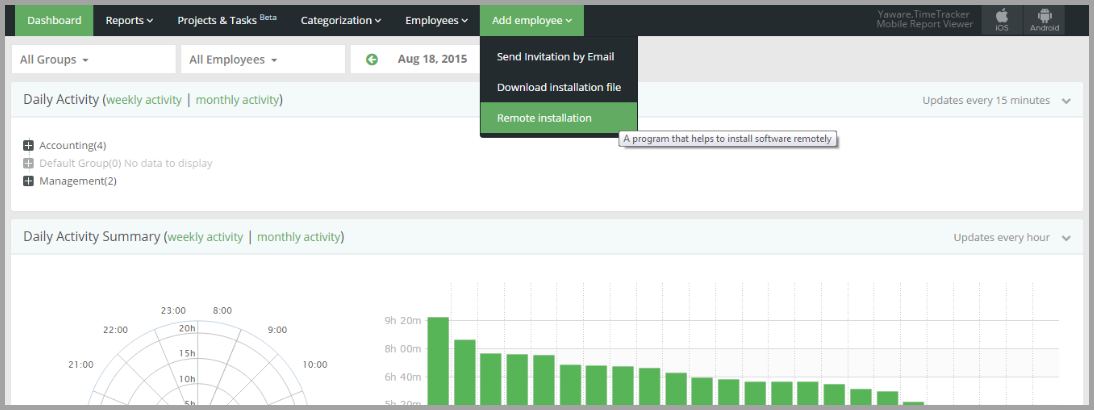
Task: Open the iOS mobile report viewer
Action: [x=1002, y=20]
